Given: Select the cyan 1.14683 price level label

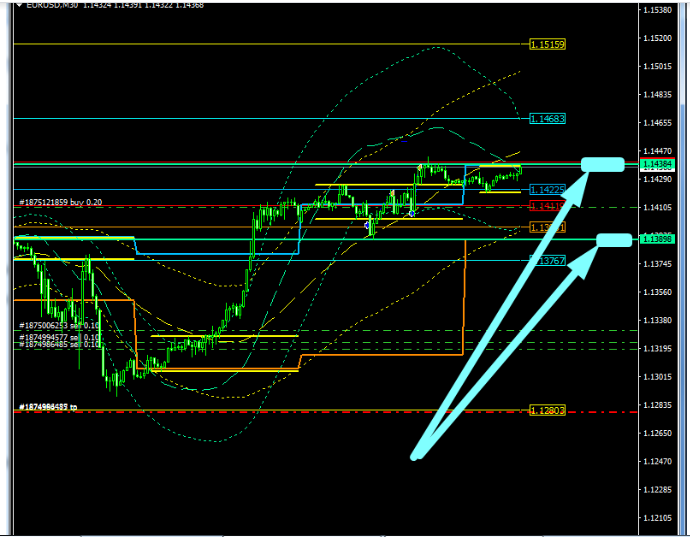Looking at the screenshot, I should point(547,118).
